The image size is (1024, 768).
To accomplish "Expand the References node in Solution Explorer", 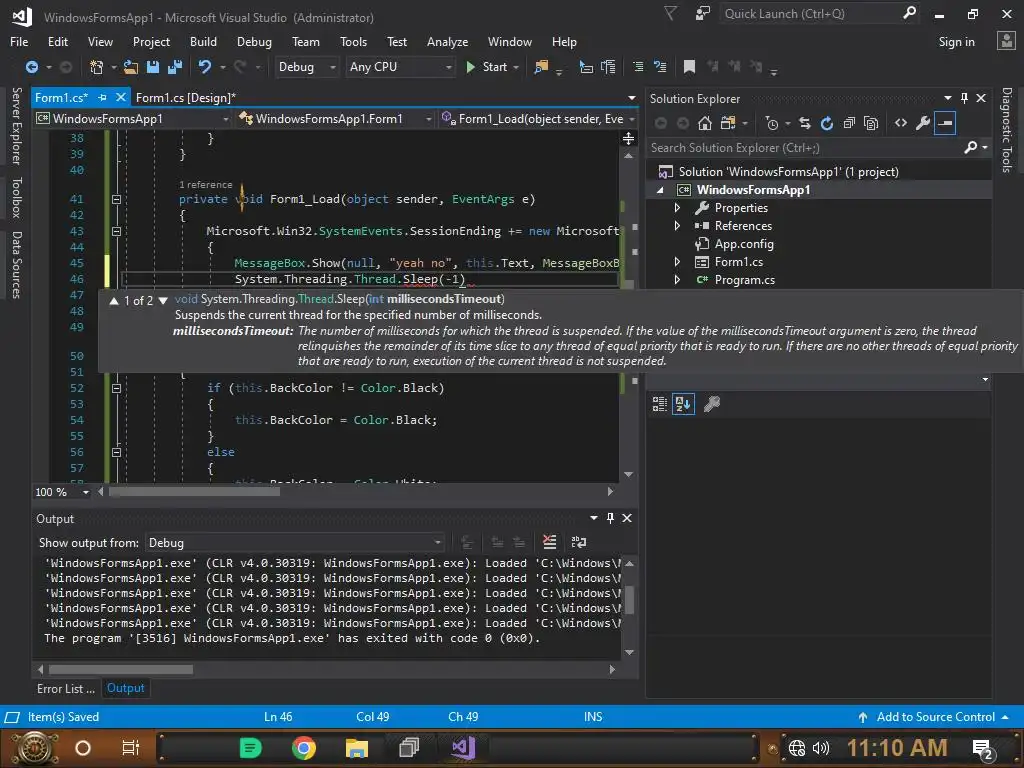I will point(677,226).
